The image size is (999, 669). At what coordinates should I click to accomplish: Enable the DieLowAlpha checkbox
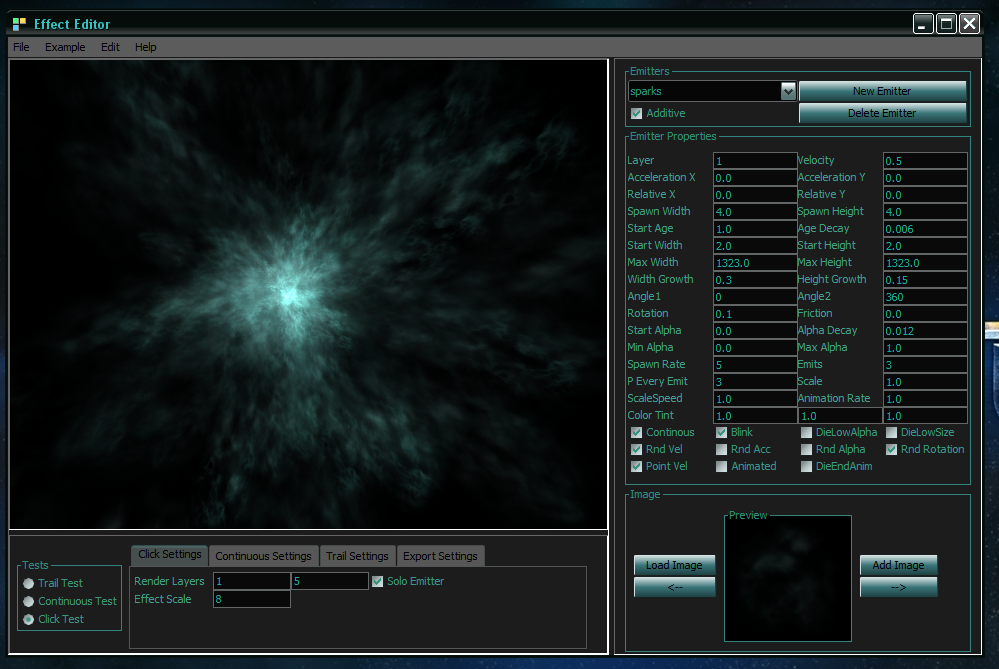(x=807, y=432)
